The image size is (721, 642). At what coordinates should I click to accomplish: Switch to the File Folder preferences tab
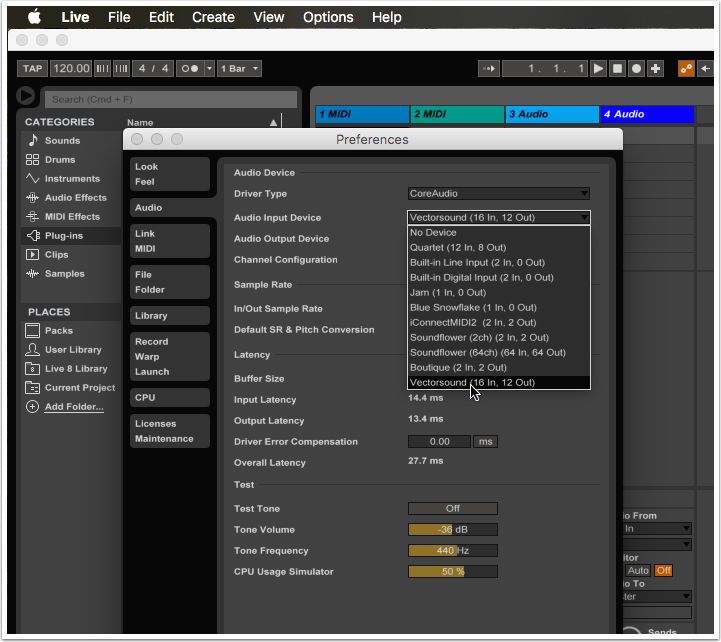170,282
